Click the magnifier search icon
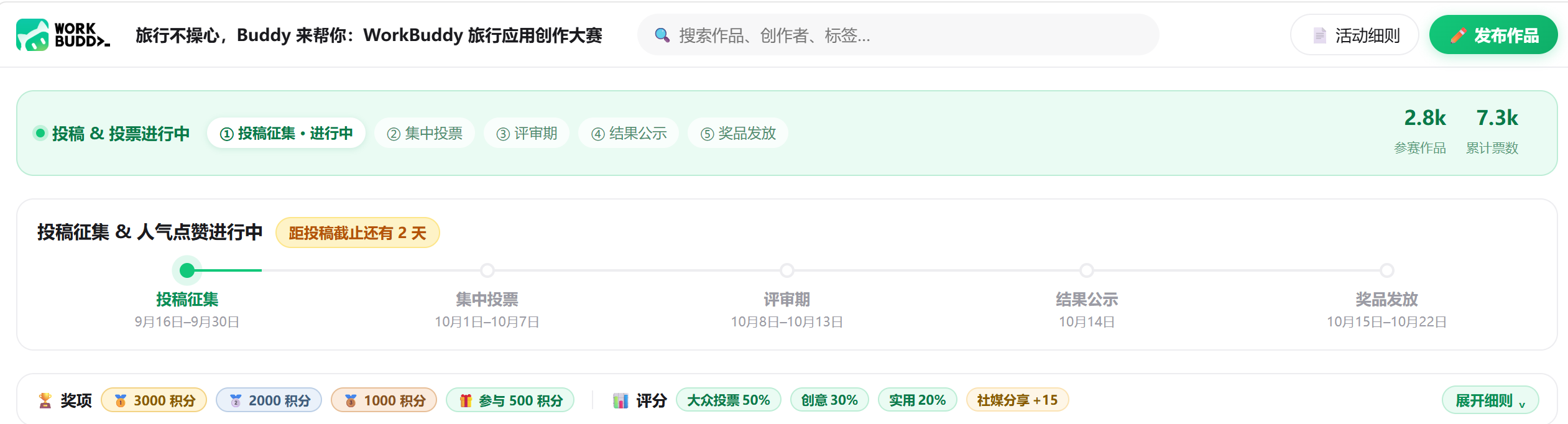 click(x=662, y=35)
